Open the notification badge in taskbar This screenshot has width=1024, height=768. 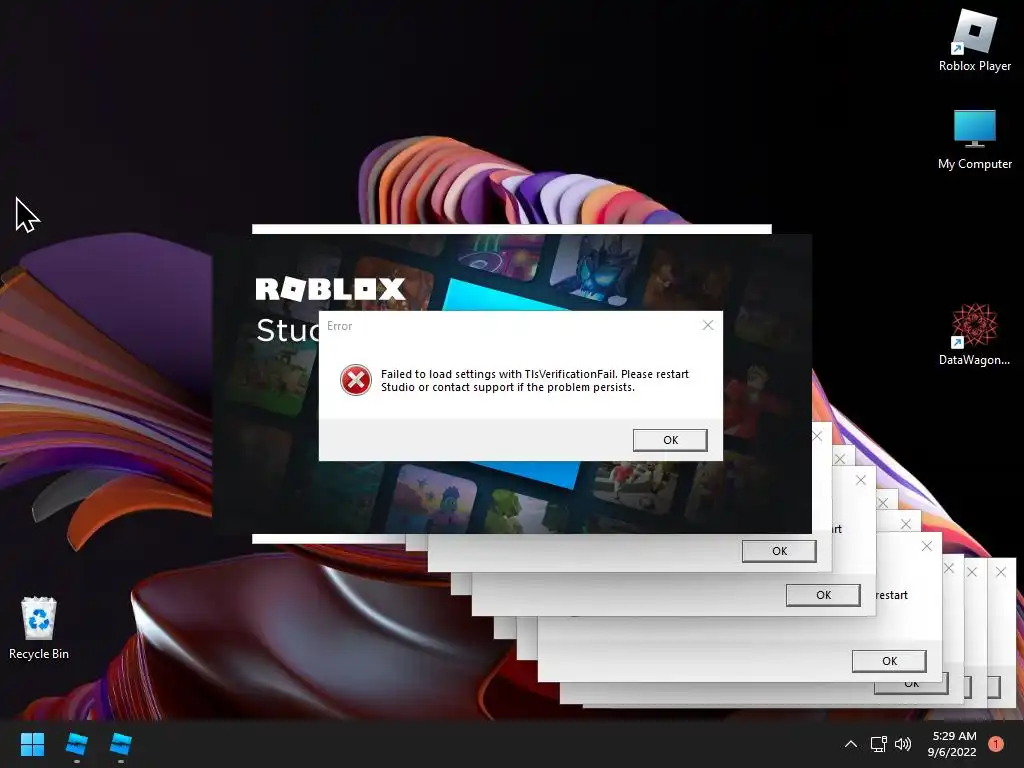(x=996, y=744)
